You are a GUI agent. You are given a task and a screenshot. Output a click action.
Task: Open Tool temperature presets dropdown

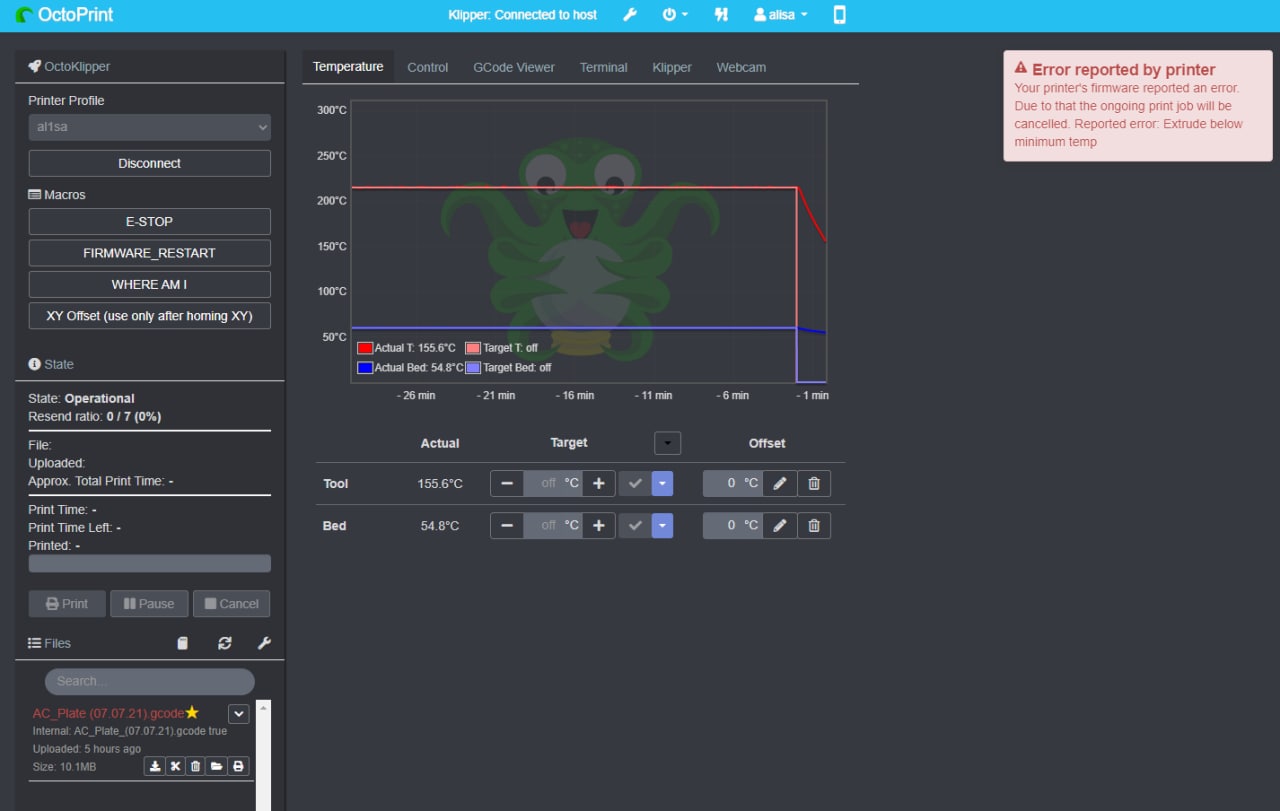pyautogui.click(x=662, y=484)
